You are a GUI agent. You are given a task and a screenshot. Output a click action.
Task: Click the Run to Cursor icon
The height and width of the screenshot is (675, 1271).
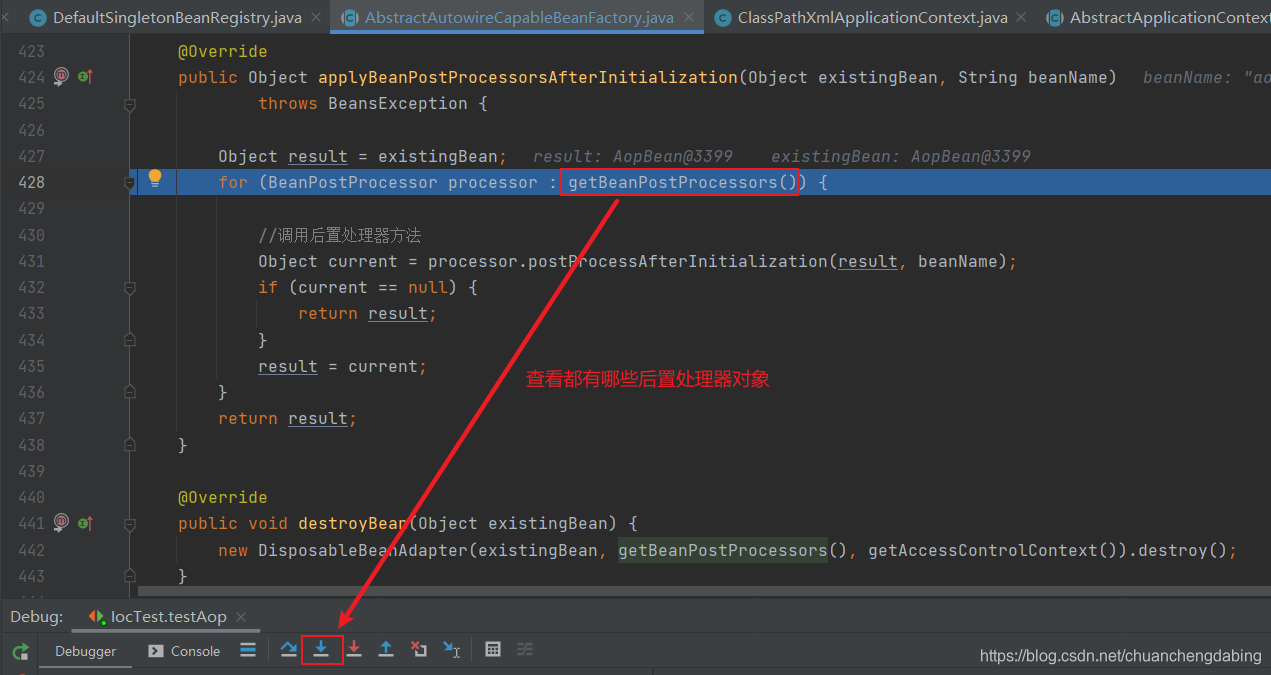tap(452, 650)
